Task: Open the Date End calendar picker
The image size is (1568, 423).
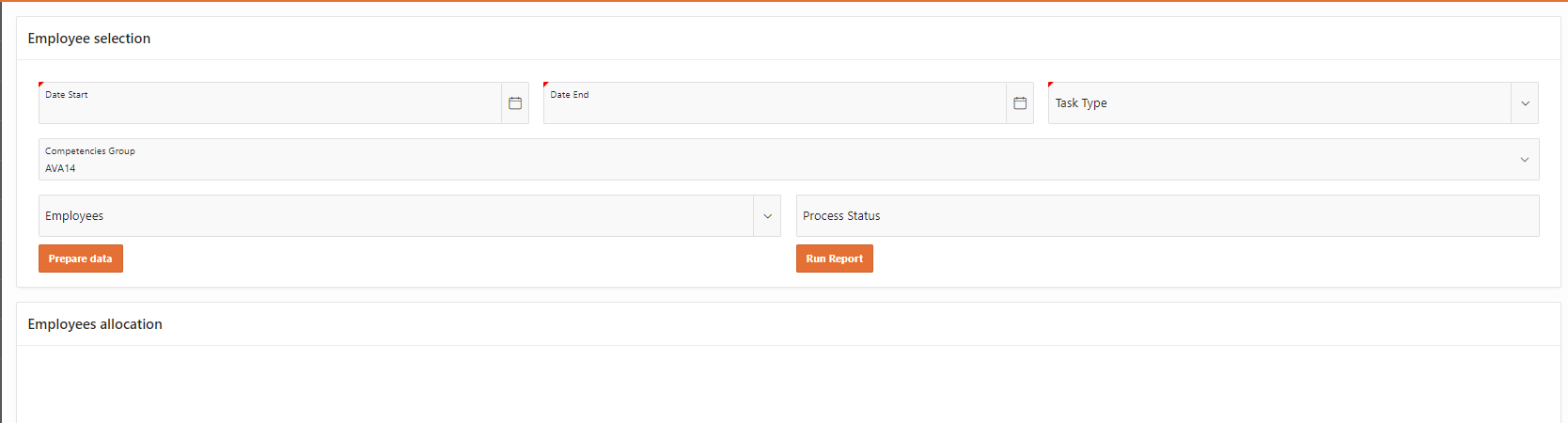Action: (x=1020, y=103)
